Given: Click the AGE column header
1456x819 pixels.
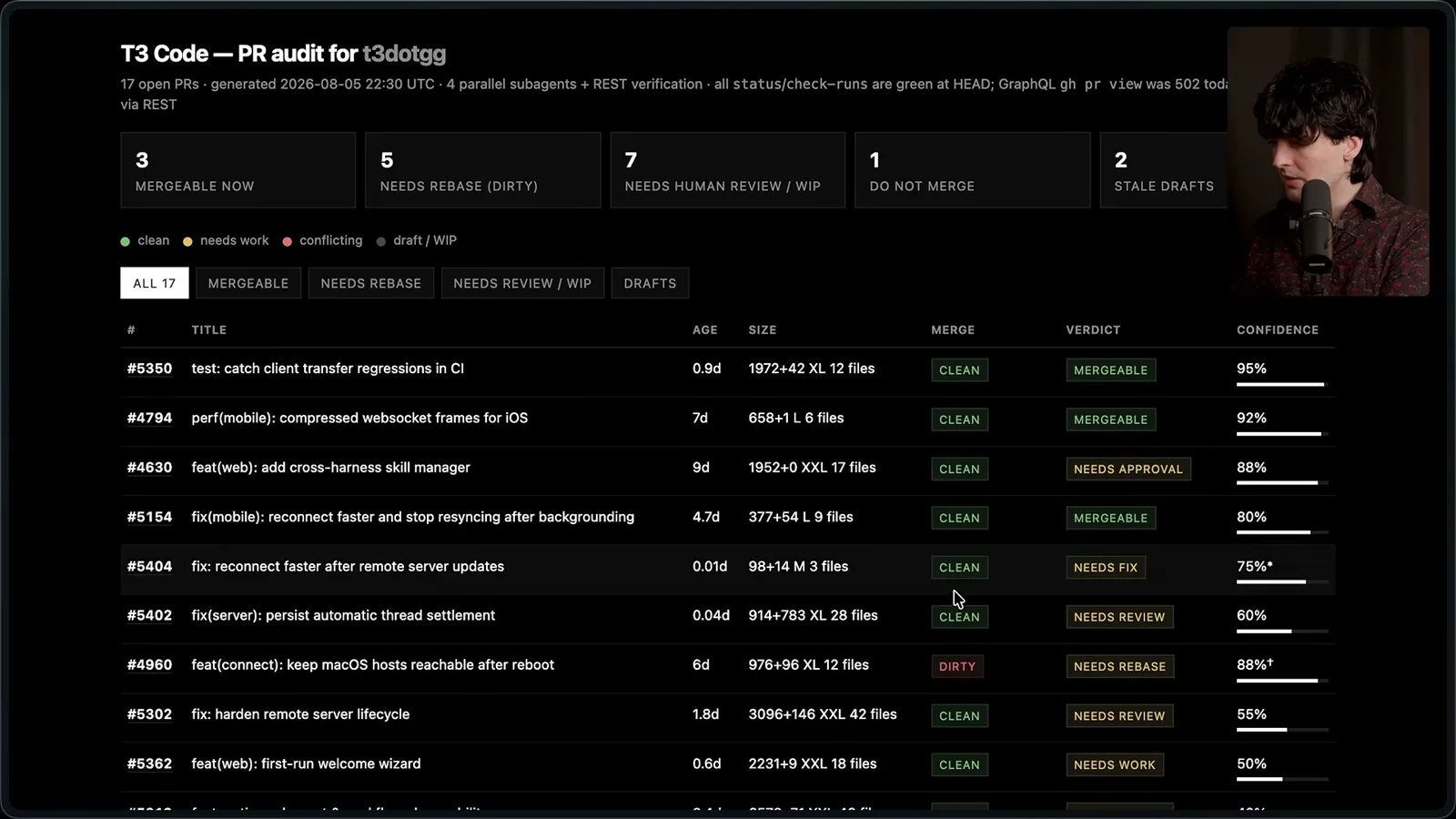Looking at the screenshot, I should tap(704, 329).
